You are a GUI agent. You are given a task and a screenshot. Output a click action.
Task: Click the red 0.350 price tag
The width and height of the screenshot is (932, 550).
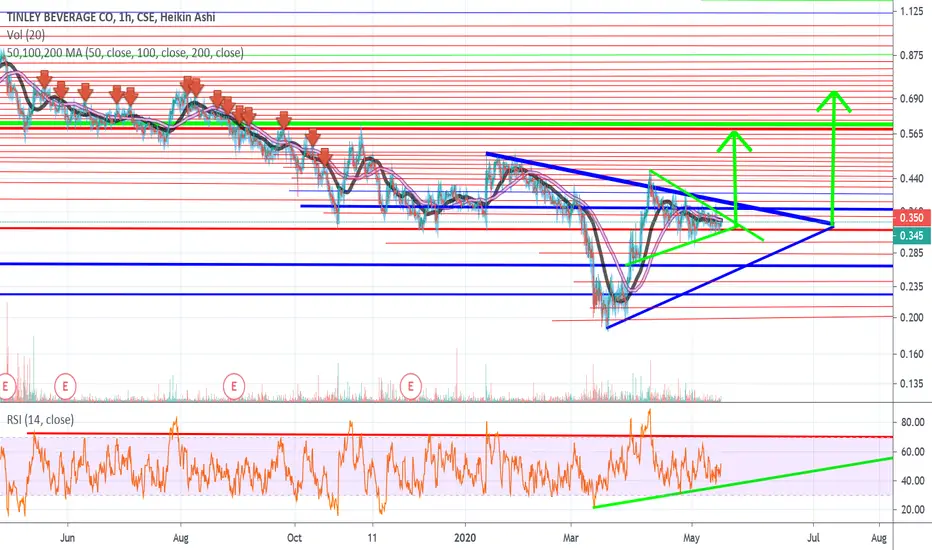click(911, 218)
